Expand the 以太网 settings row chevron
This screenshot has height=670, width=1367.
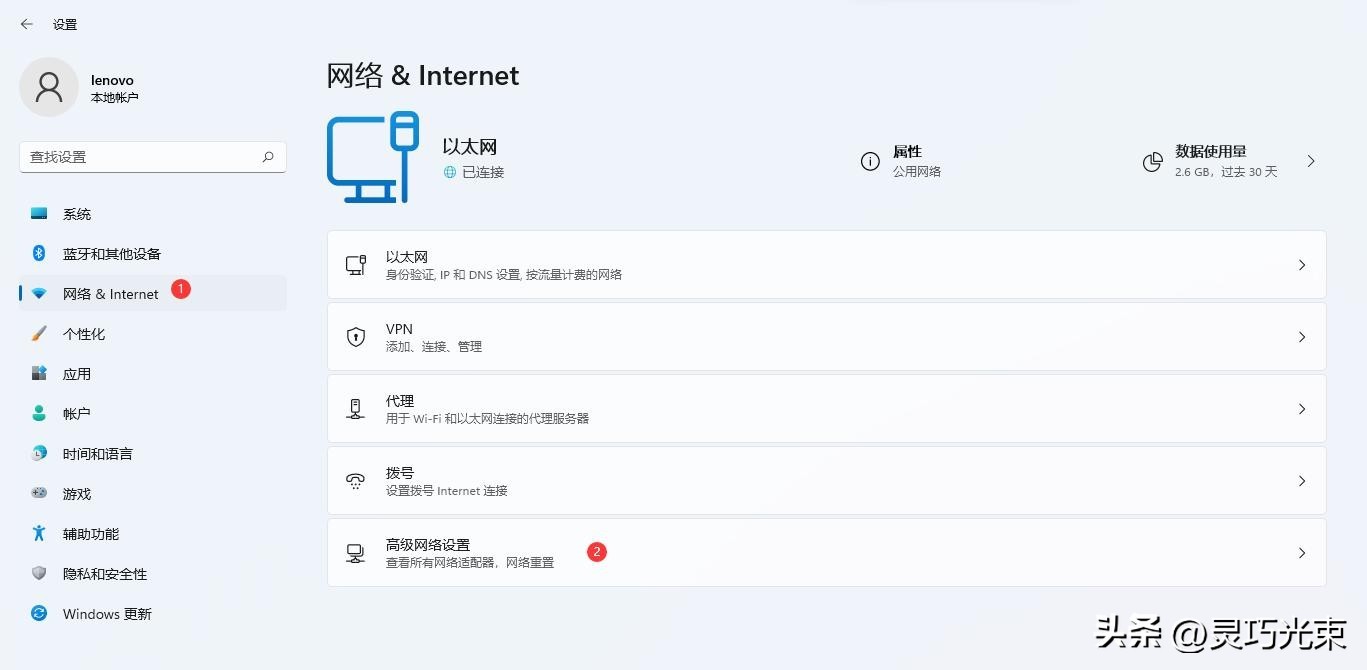point(1302,264)
